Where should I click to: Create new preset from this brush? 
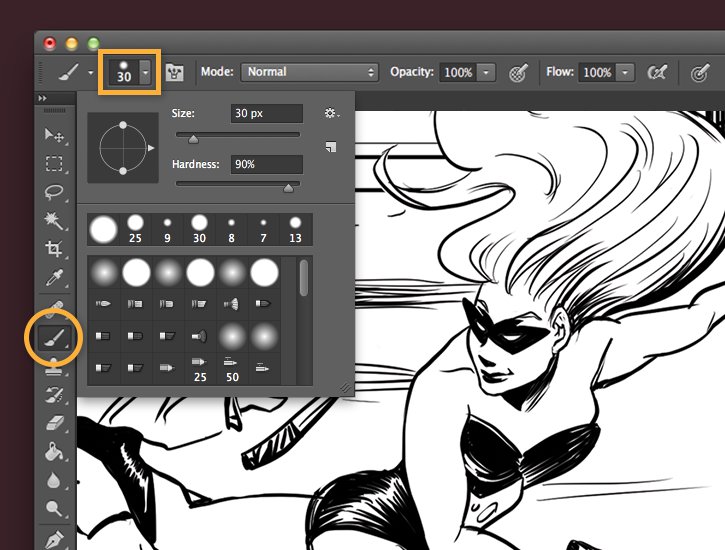(x=331, y=146)
